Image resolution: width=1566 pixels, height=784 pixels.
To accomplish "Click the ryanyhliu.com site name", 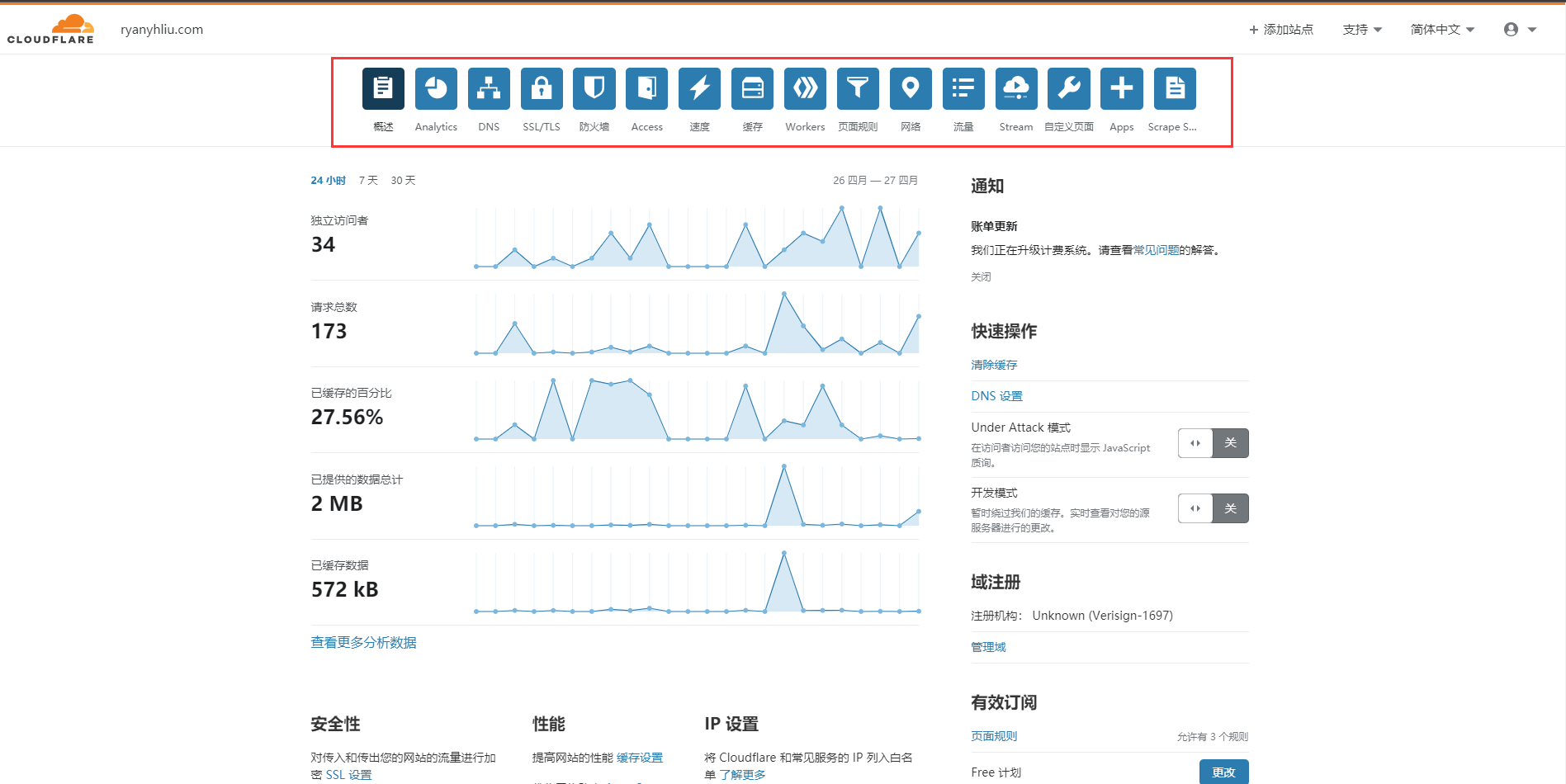I will point(162,30).
